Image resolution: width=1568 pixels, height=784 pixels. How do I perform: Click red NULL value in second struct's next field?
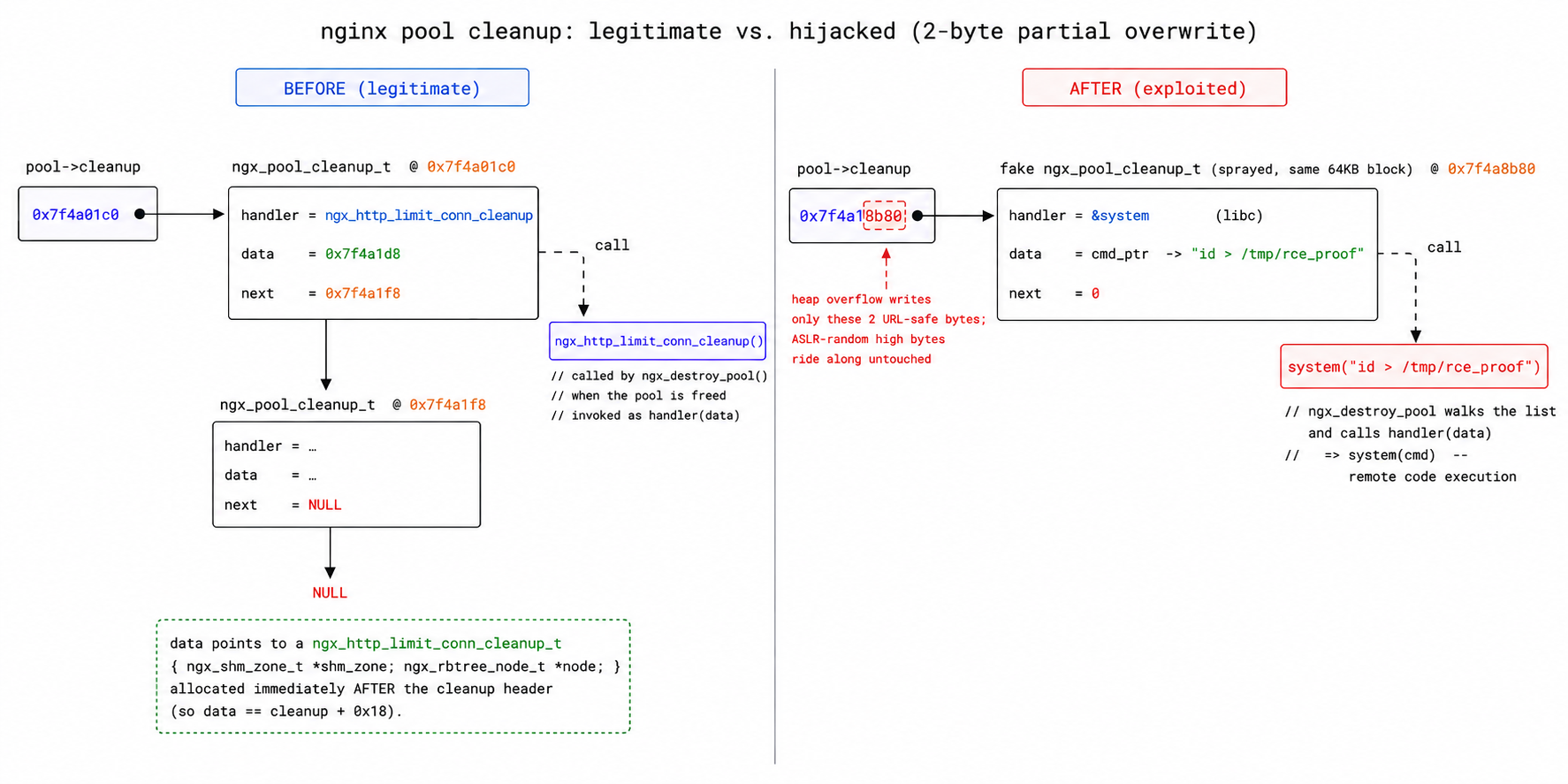click(324, 505)
